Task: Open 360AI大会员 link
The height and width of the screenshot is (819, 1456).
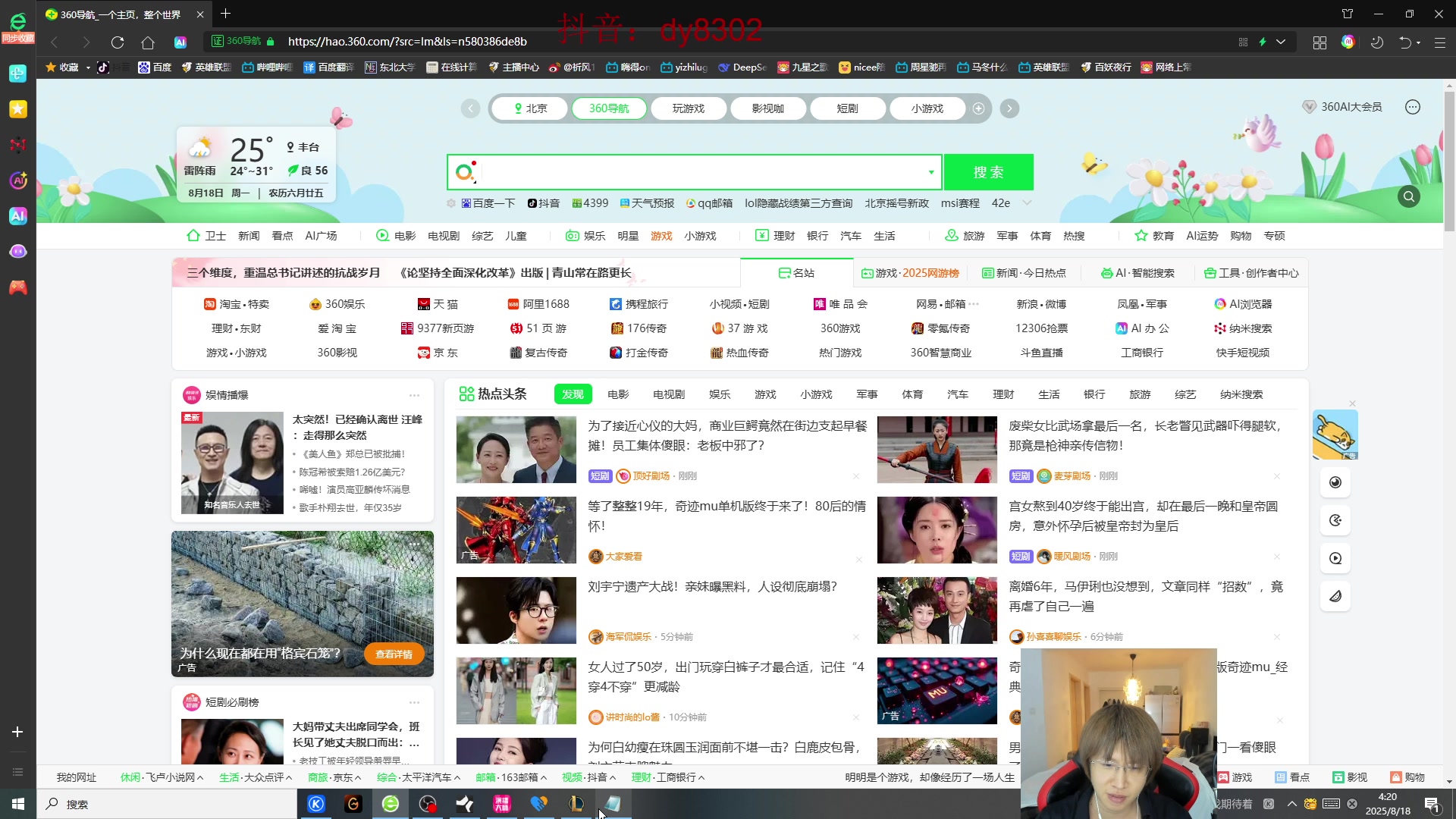Action: pos(1342,107)
